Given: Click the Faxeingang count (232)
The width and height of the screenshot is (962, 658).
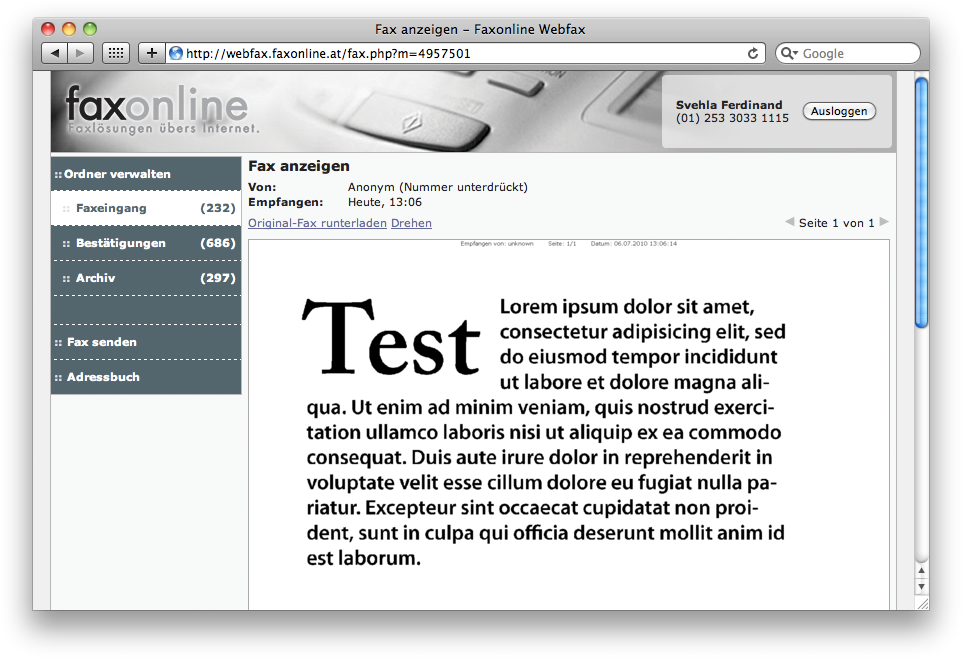Looking at the screenshot, I should [218, 208].
